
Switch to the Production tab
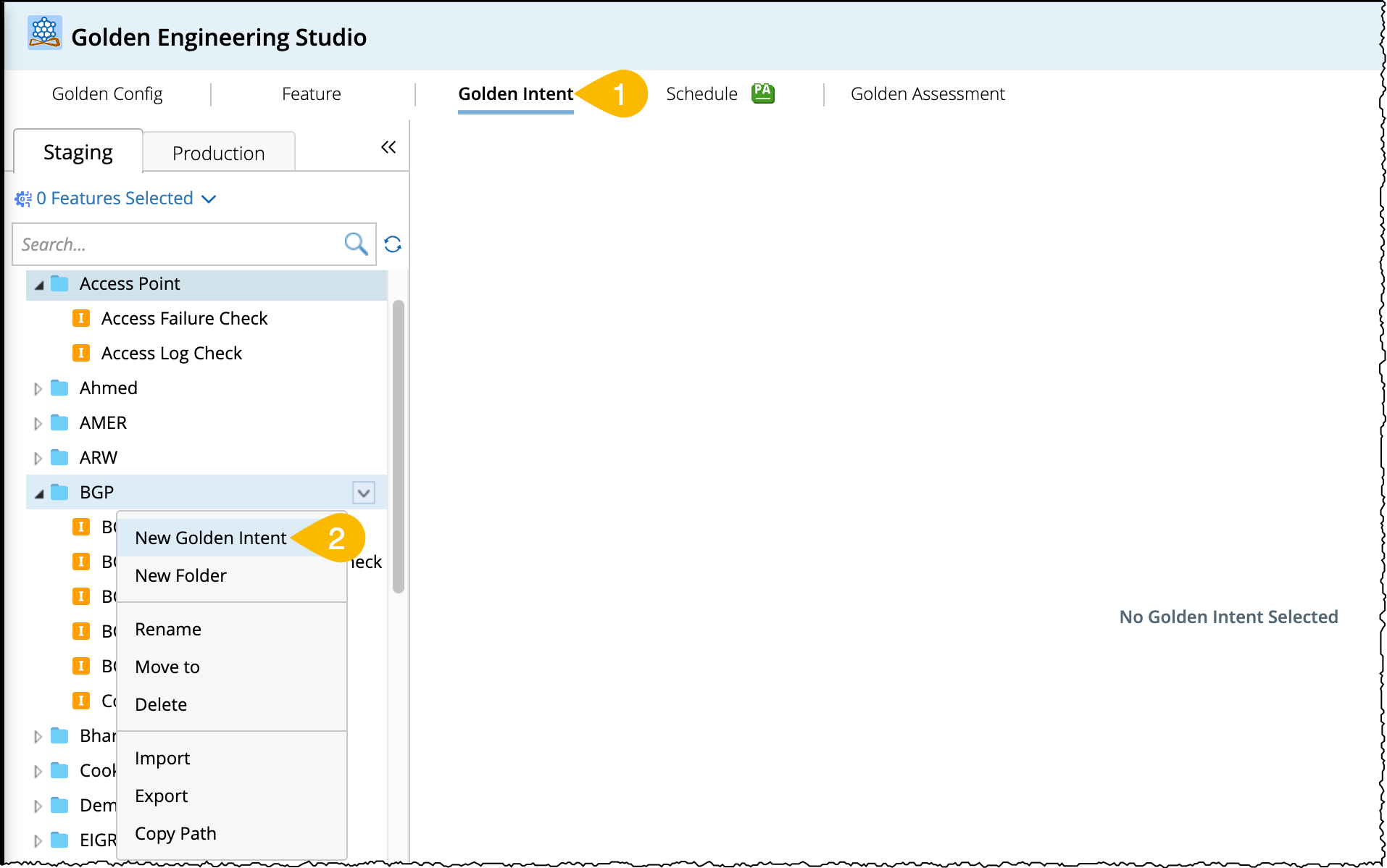click(218, 154)
